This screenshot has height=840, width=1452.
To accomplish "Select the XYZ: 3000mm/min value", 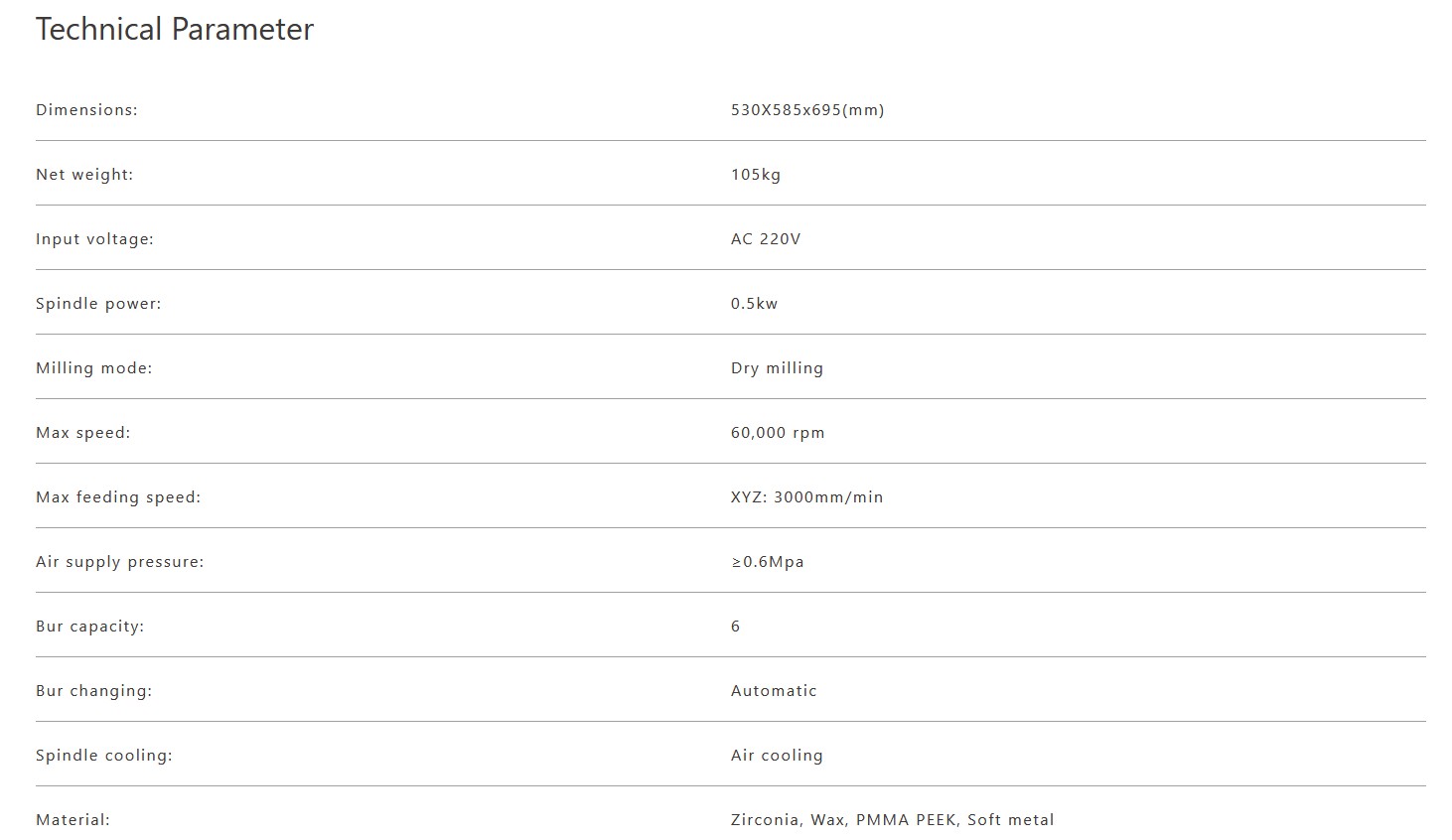I will [x=806, y=497].
